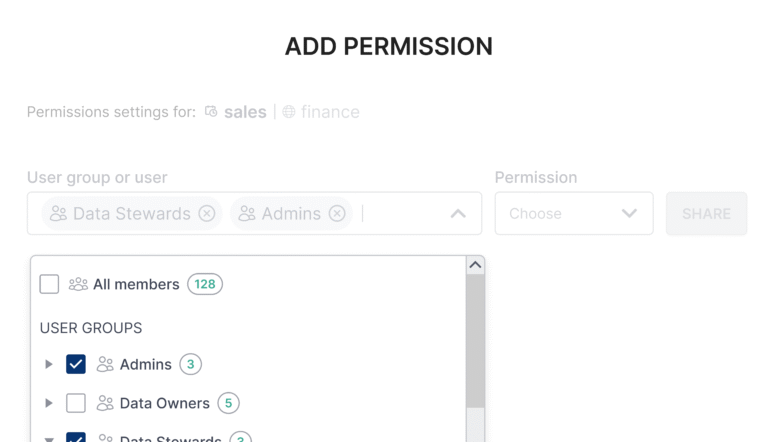Remove the Data Stewards chip
The width and height of the screenshot is (768, 442).
(207, 213)
